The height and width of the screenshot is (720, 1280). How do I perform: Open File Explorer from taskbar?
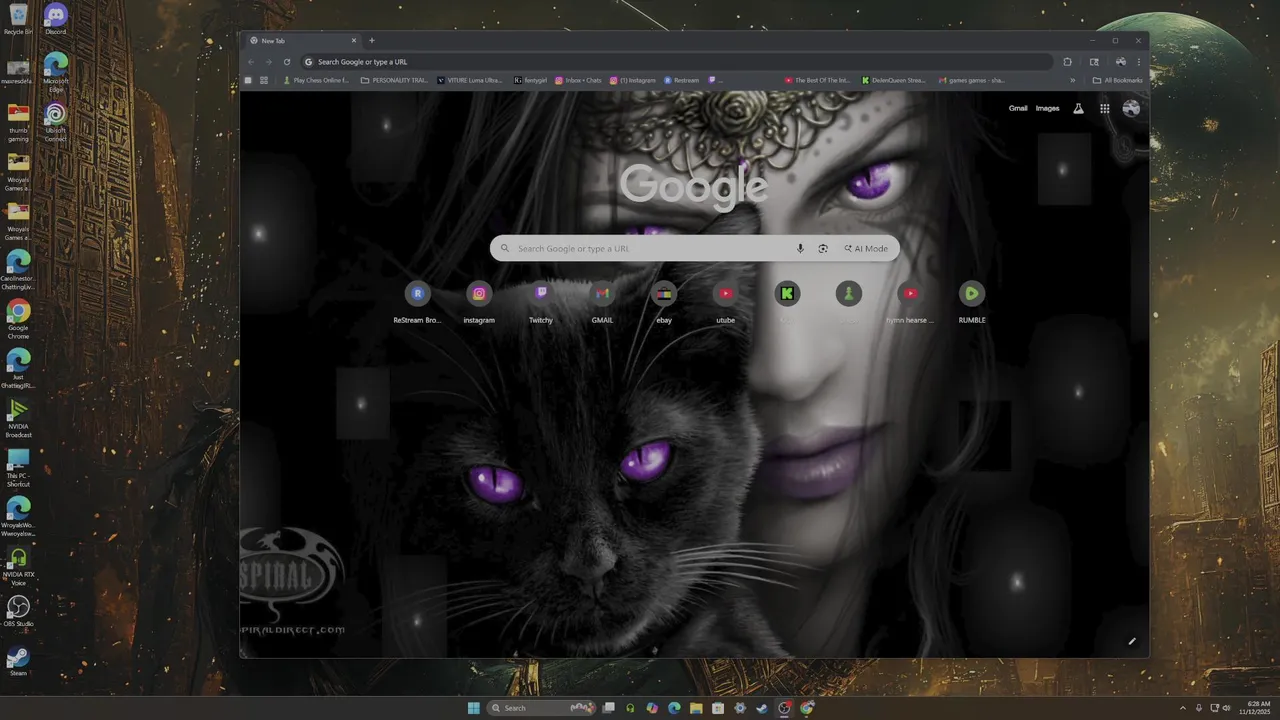tap(696, 708)
